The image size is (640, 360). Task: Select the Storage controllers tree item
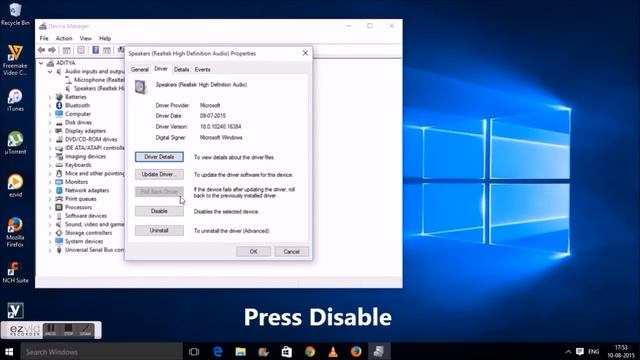click(89, 233)
